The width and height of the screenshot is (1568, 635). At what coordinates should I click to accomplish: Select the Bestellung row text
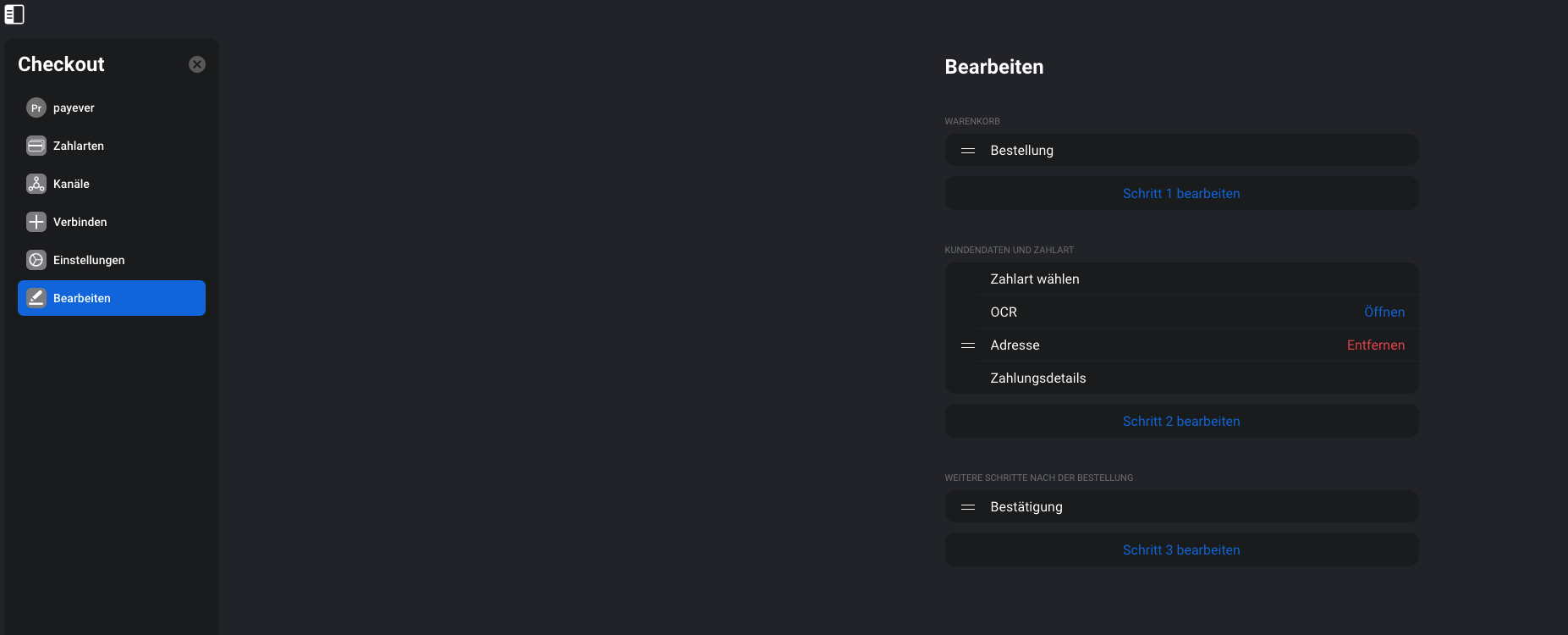(x=1021, y=151)
